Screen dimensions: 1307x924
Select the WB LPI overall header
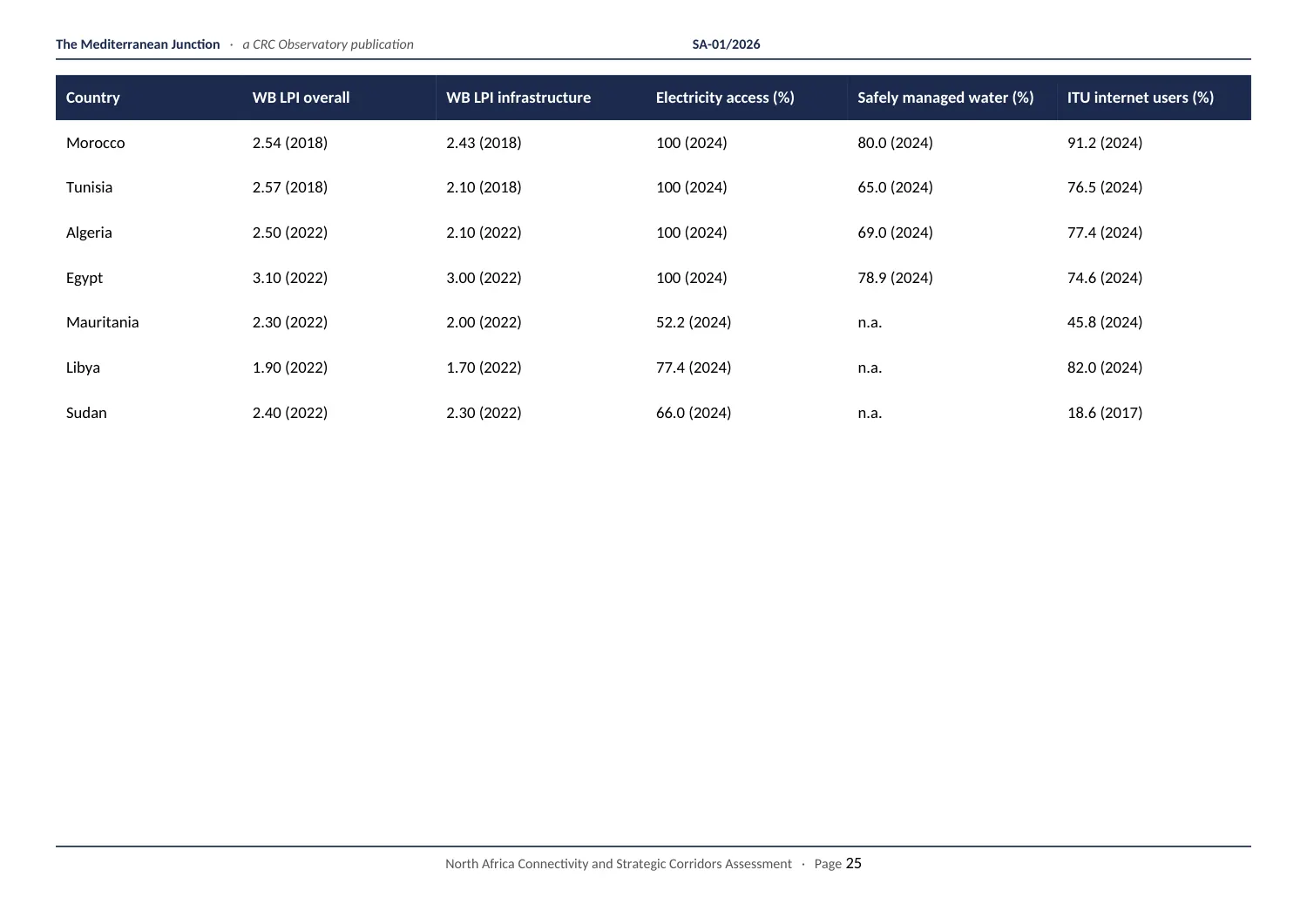tap(301, 98)
